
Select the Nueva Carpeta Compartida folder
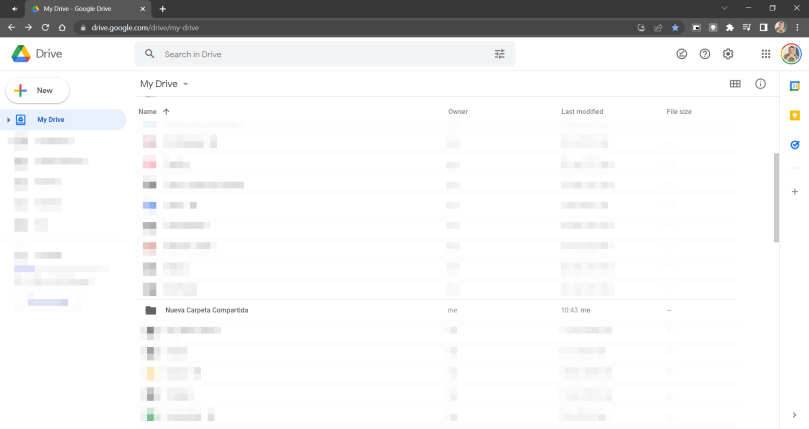(x=436, y=310)
